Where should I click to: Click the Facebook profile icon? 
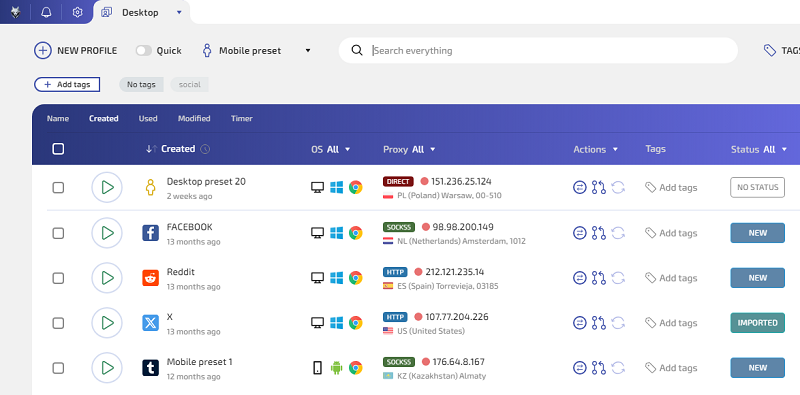151,233
